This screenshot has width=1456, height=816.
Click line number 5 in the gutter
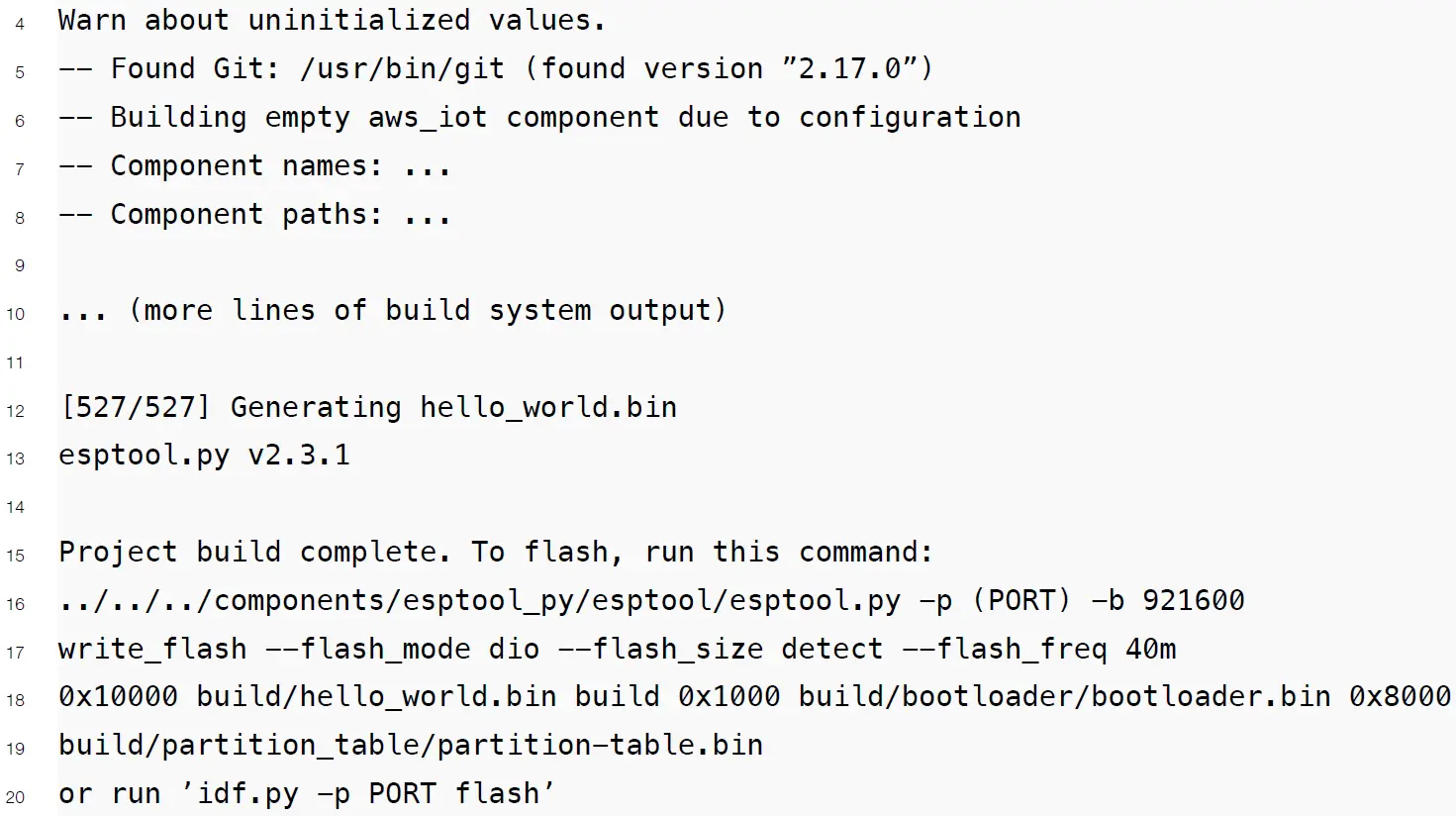(20, 72)
